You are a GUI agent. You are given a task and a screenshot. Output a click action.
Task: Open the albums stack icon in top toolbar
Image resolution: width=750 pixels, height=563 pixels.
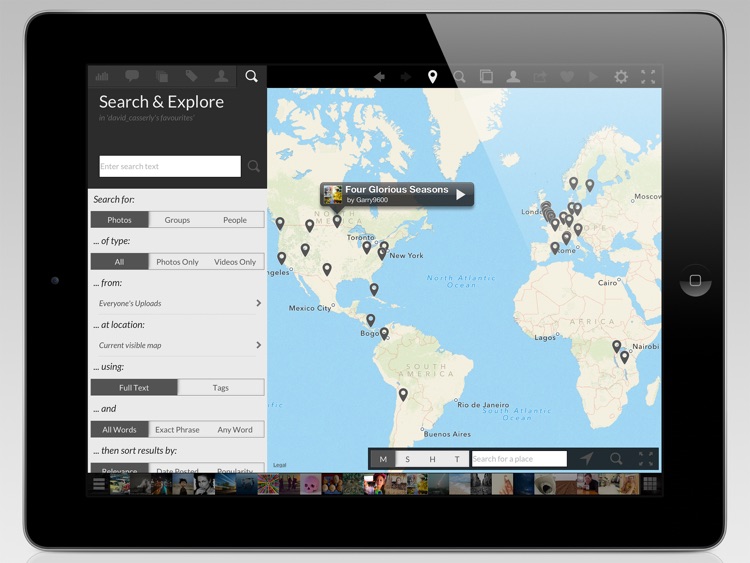click(x=486, y=77)
